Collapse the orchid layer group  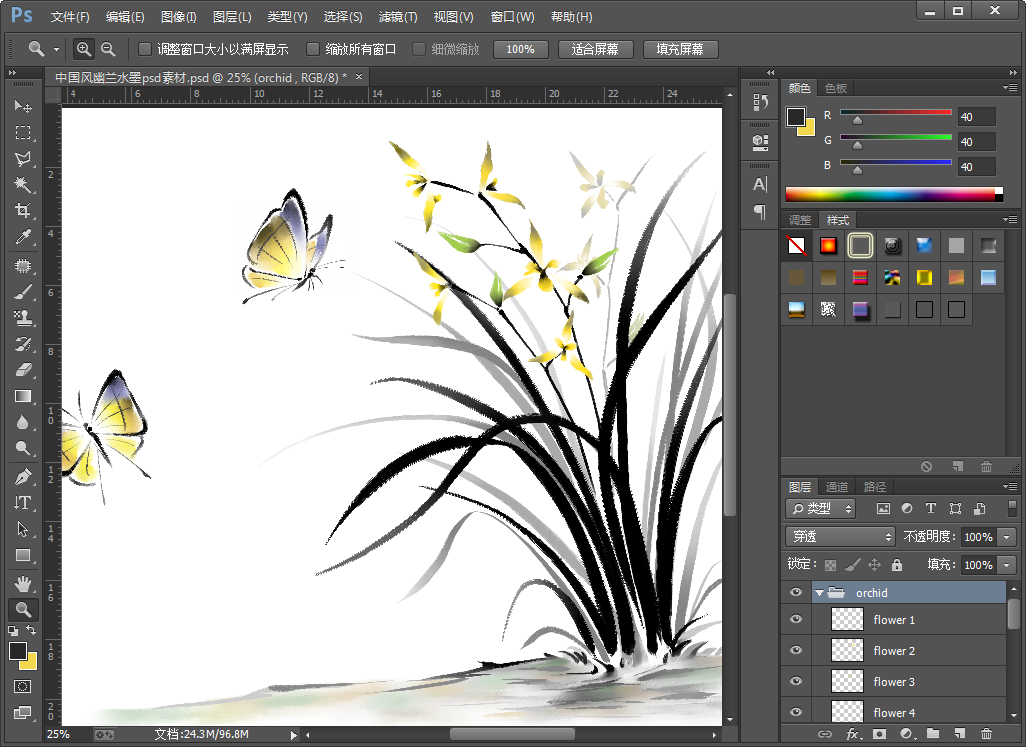pyautogui.click(x=819, y=593)
